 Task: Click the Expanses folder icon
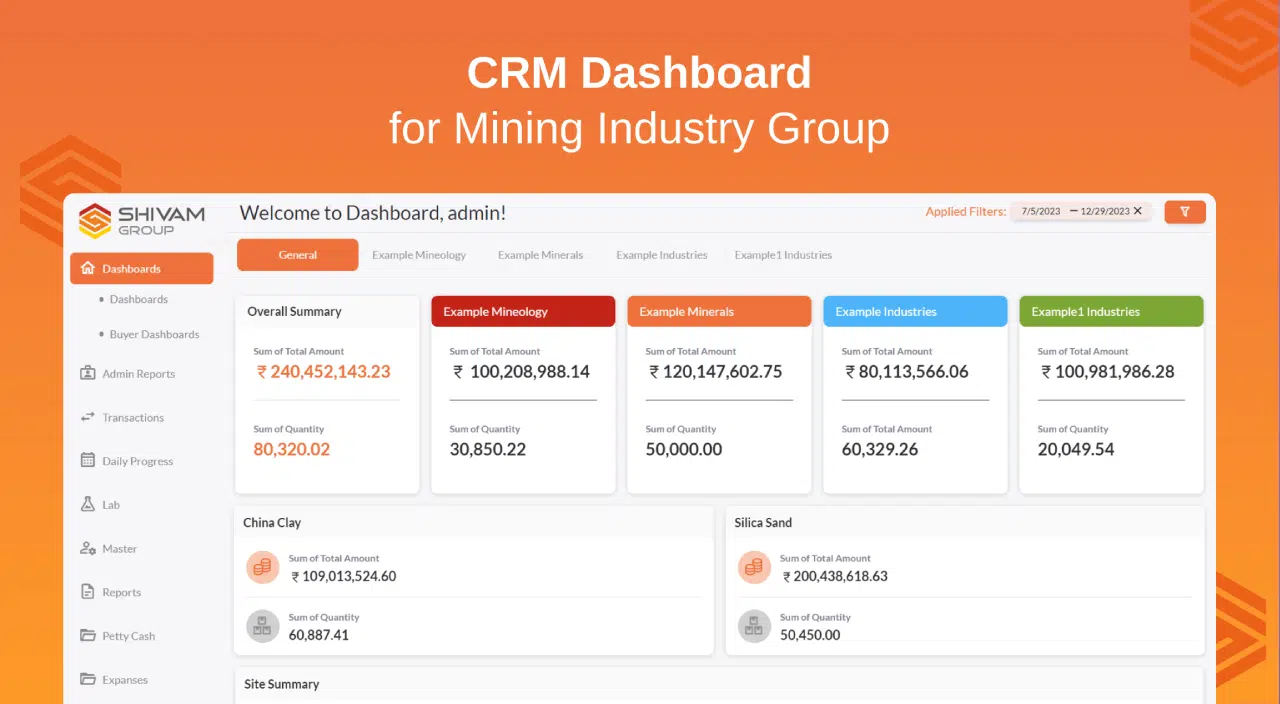click(88, 679)
